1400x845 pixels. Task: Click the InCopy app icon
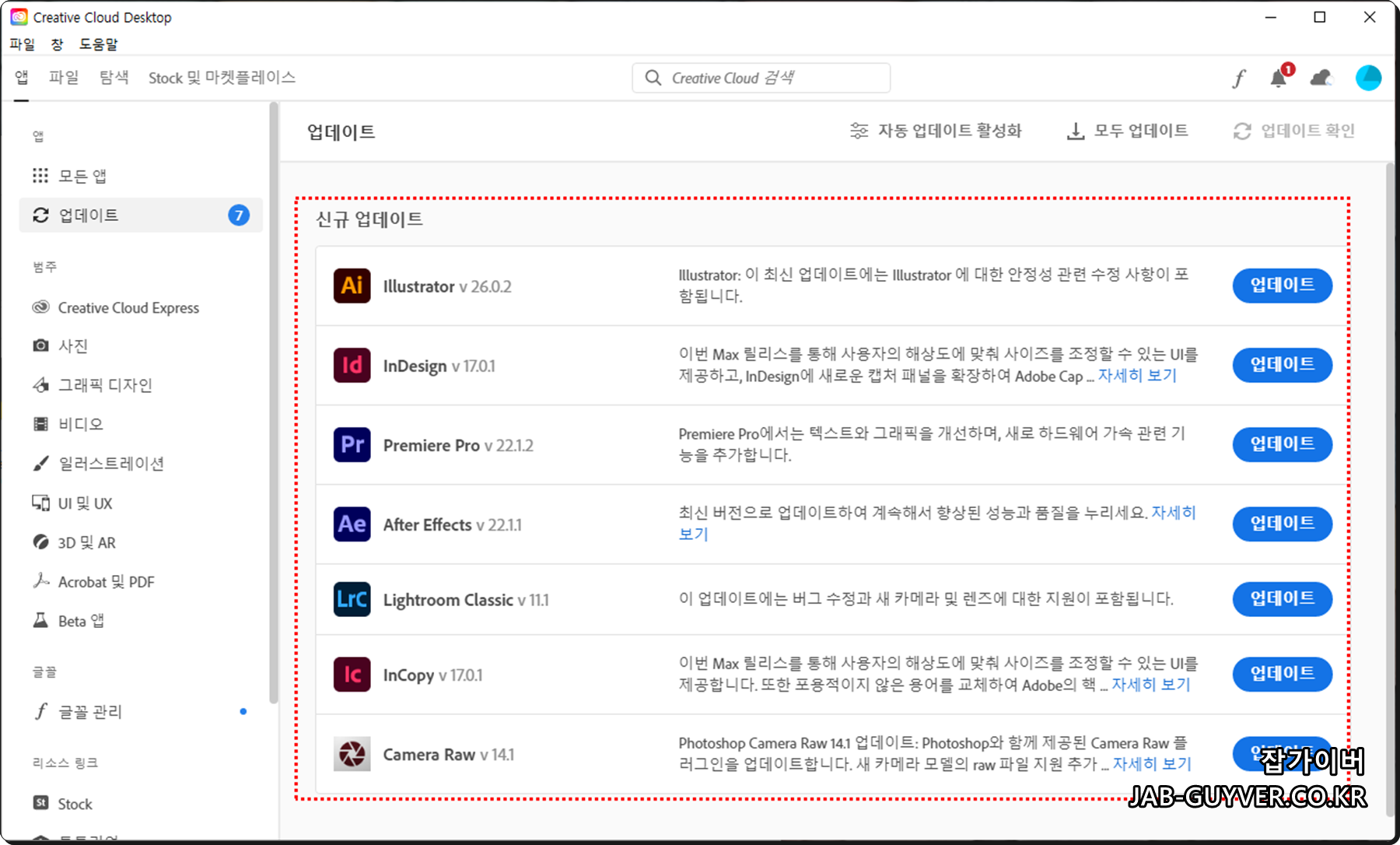click(x=352, y=674)
